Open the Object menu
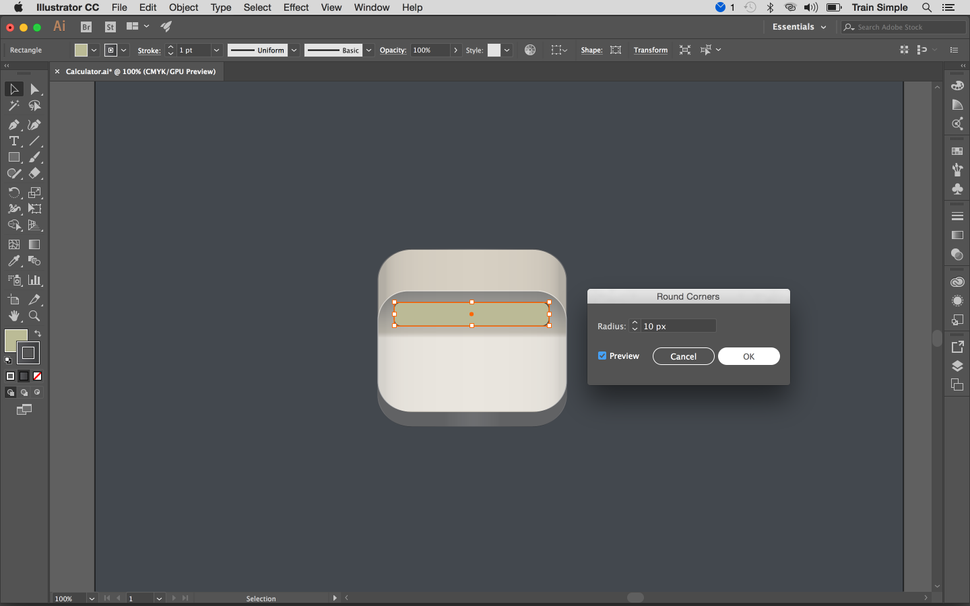Screen dimensions: 970x606 pyautogui.click(x=183, y=7)
